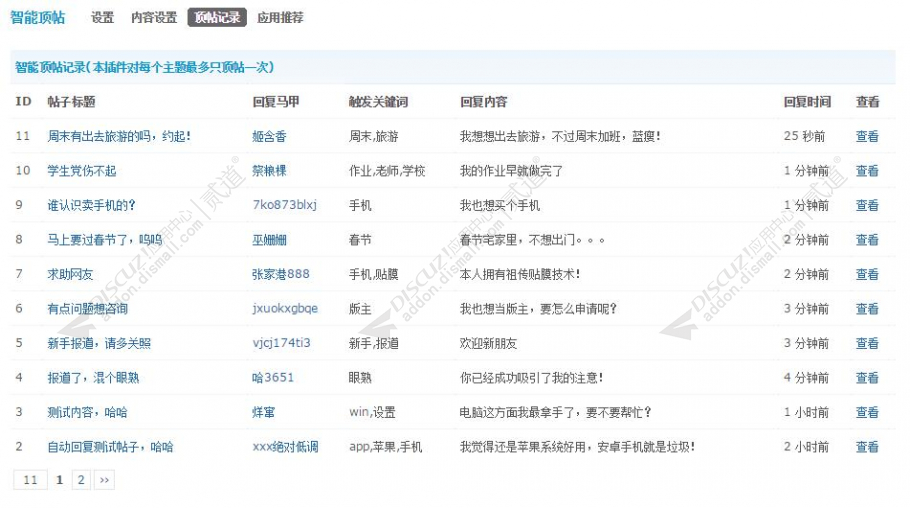This screenshot has width=910, height=508.
Task: Click keyword cell 新手,报道
Action: click(373, 343)
